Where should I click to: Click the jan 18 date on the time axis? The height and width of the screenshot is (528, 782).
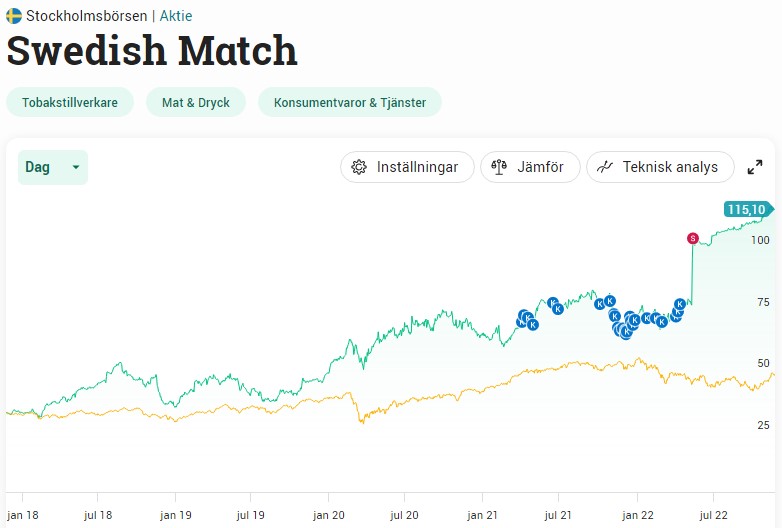pos(22,514)
